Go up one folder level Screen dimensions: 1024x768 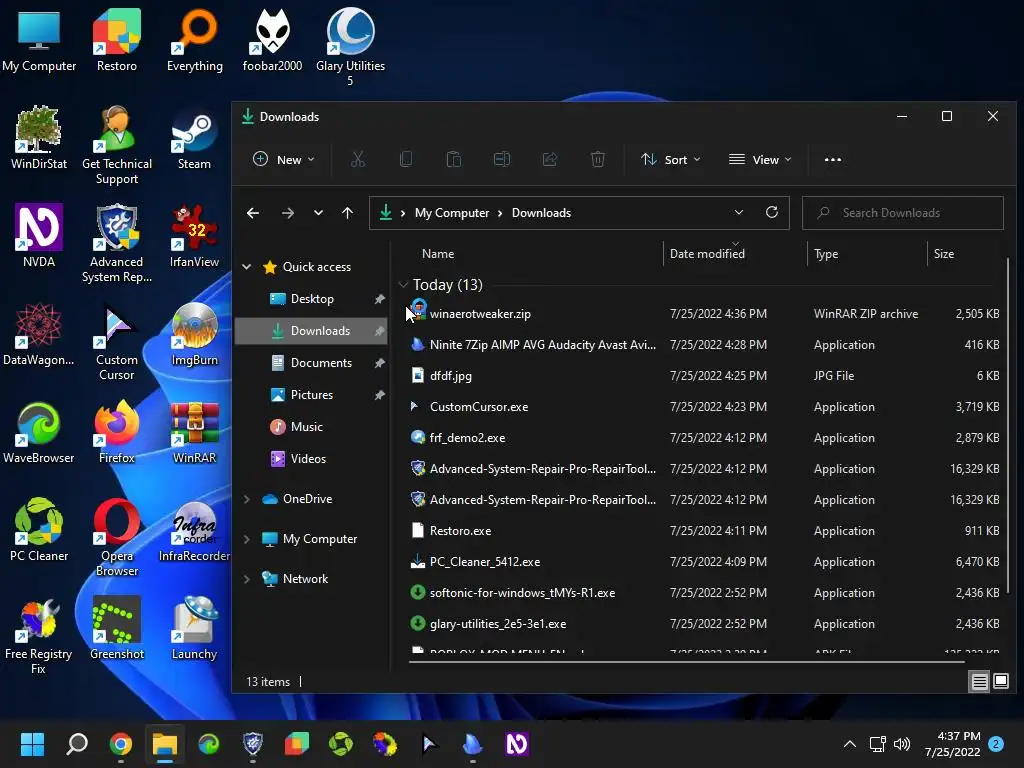point(347,213)
